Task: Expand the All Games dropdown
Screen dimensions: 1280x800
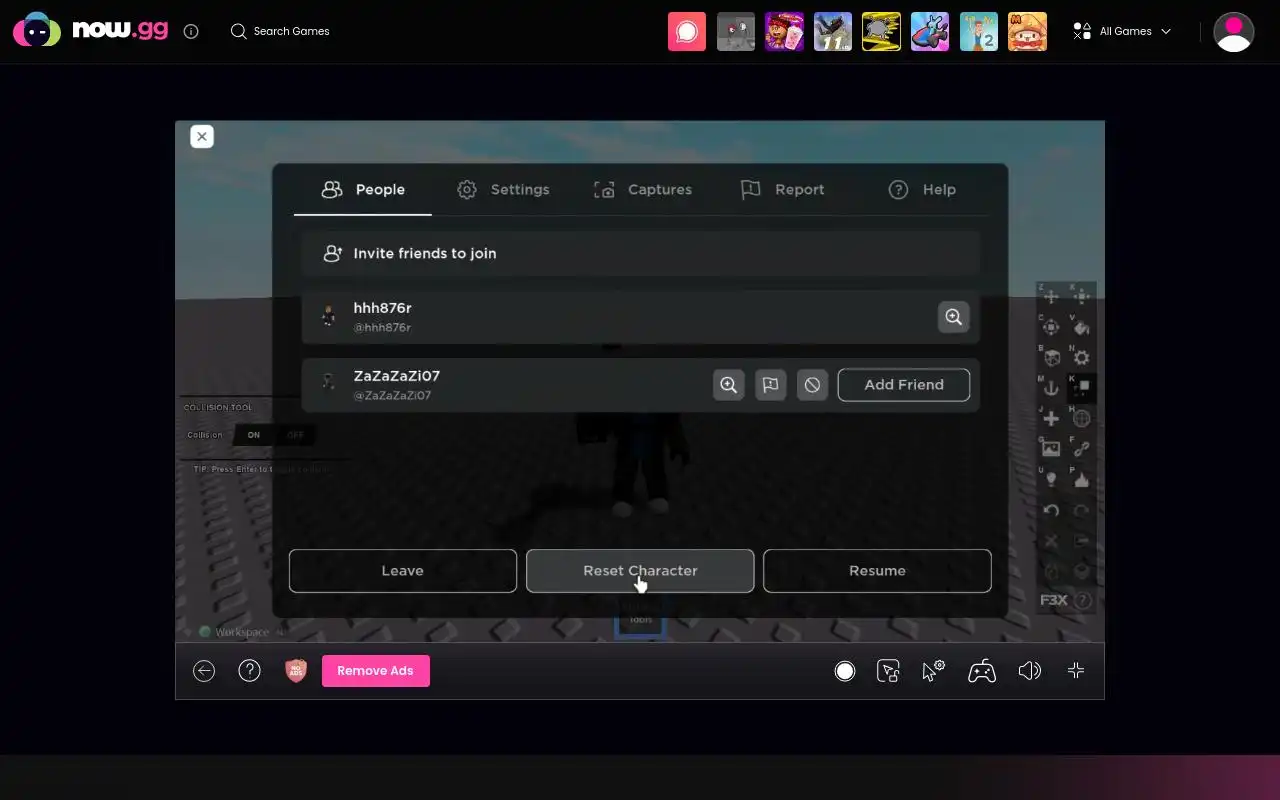Action: [x=1121, y=31]
